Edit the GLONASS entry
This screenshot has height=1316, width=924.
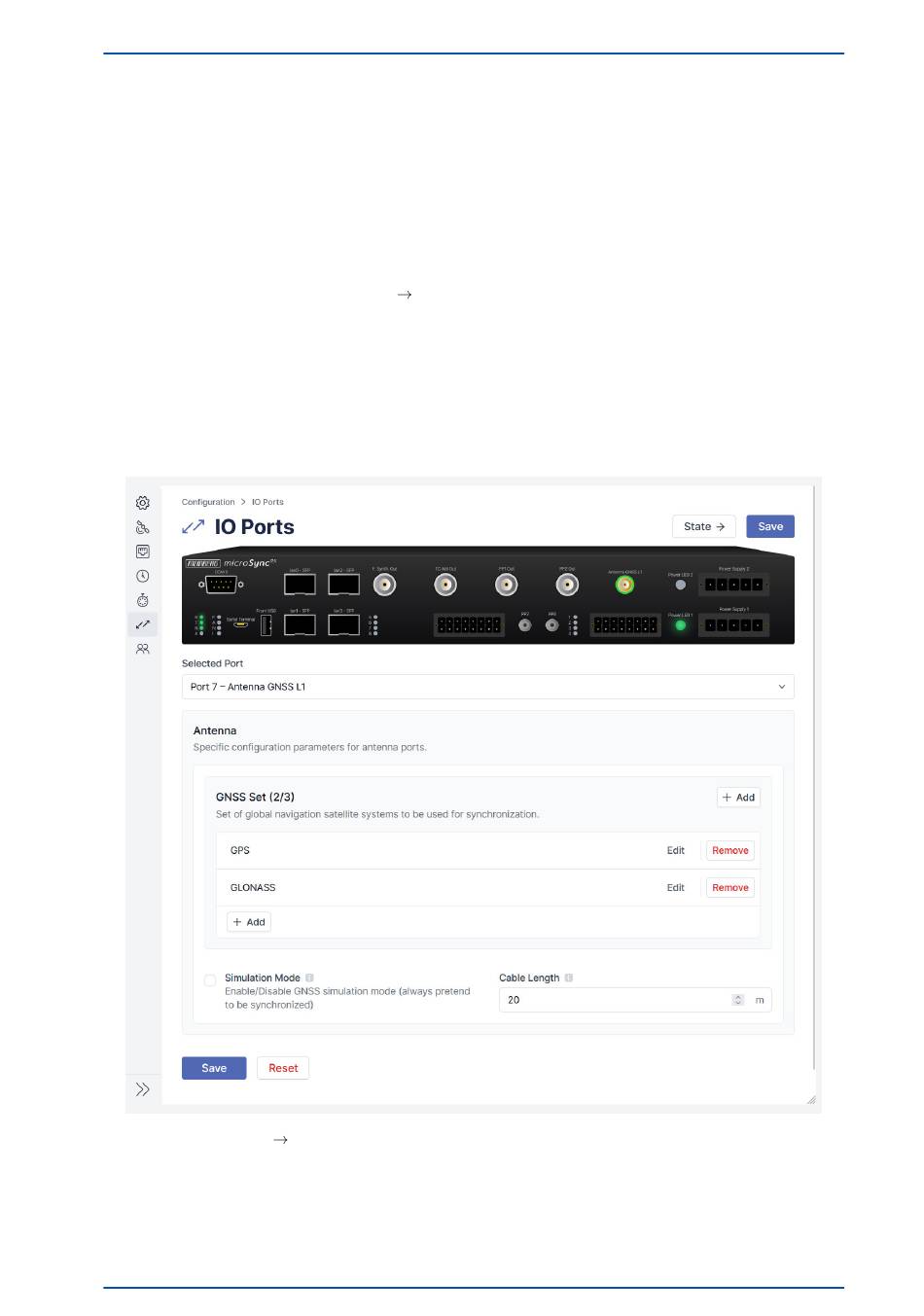coord(676,888)
